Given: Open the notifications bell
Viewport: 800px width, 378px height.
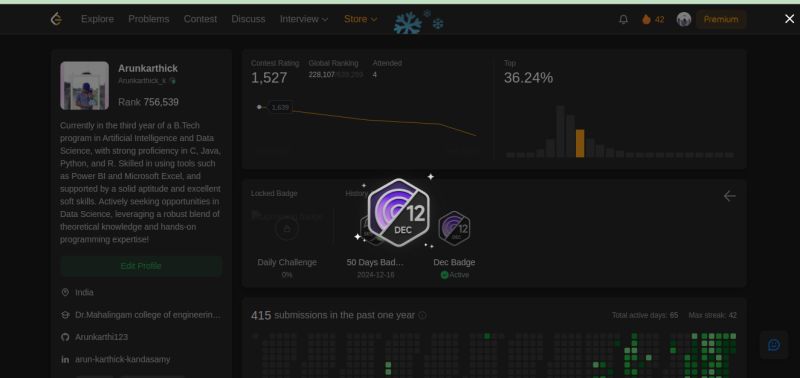Looking at the screenshot, I should (x=623, y=19).
